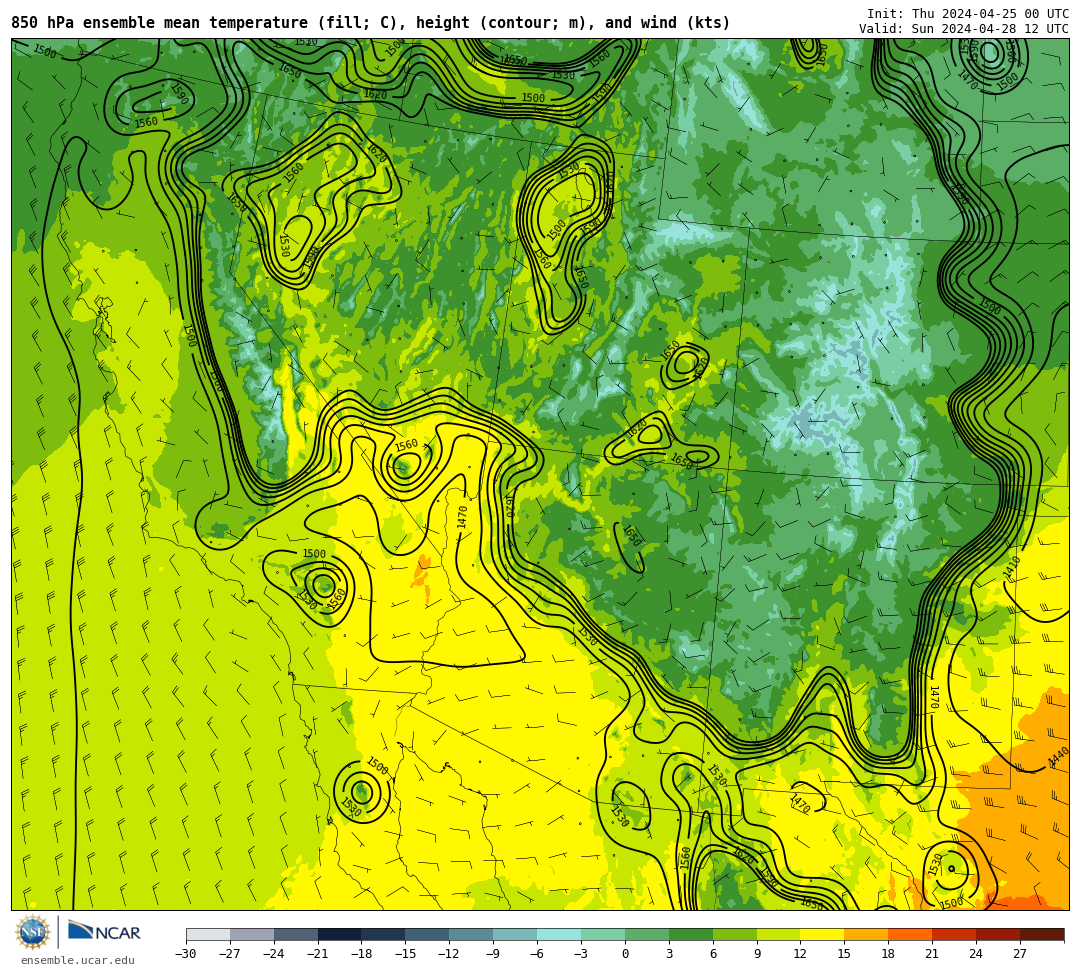Click the 27 colorbar label

(x=1020, y=954)
